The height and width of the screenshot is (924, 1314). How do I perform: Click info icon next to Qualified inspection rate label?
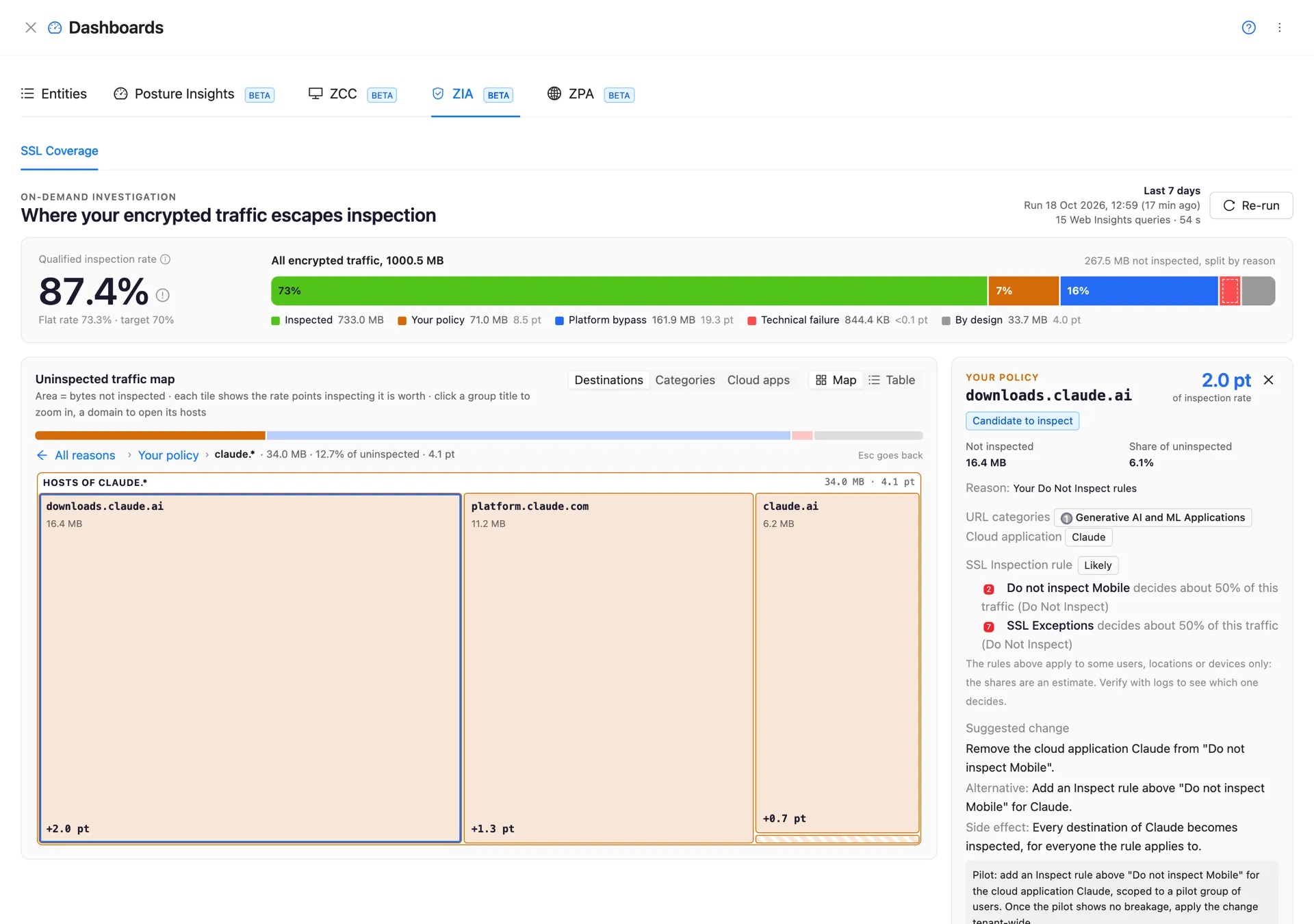(x=165, y=259)
